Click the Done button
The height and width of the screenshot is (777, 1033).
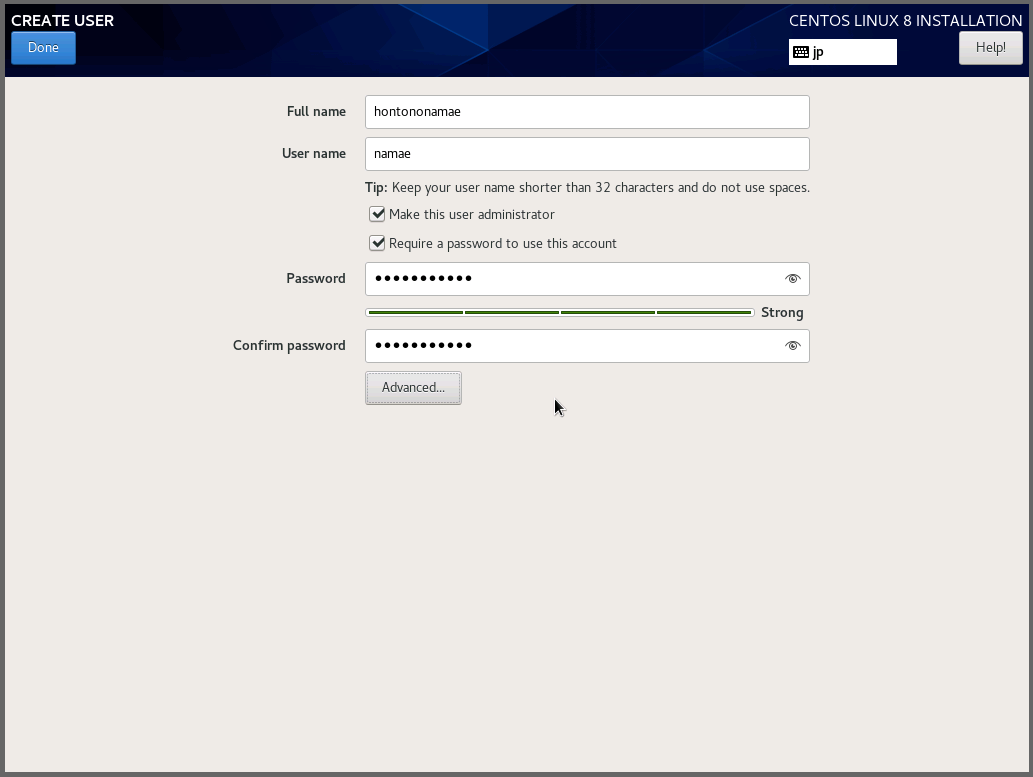[43, 48]
